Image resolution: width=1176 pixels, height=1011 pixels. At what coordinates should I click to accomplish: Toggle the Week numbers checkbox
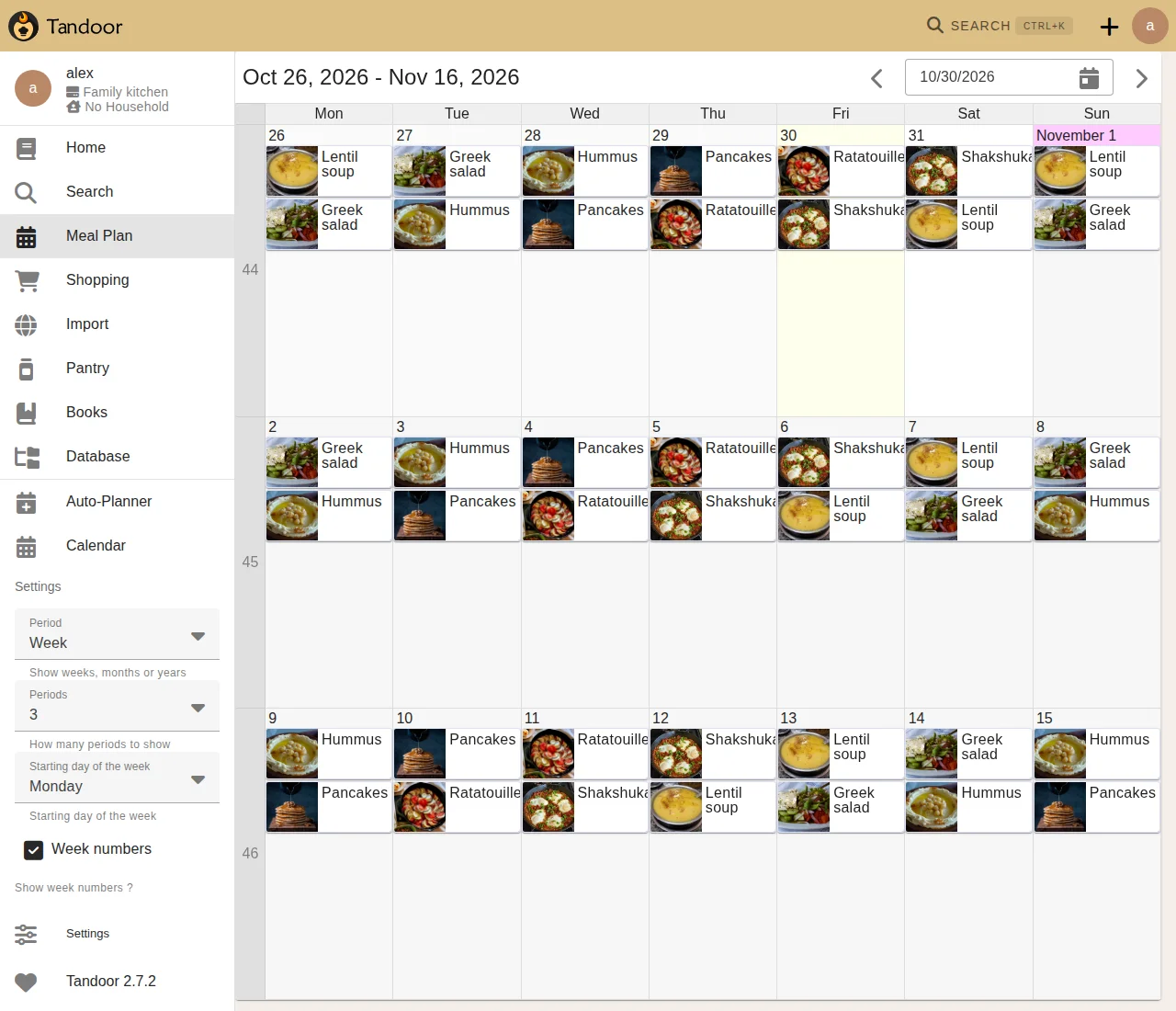coord(33,850)
